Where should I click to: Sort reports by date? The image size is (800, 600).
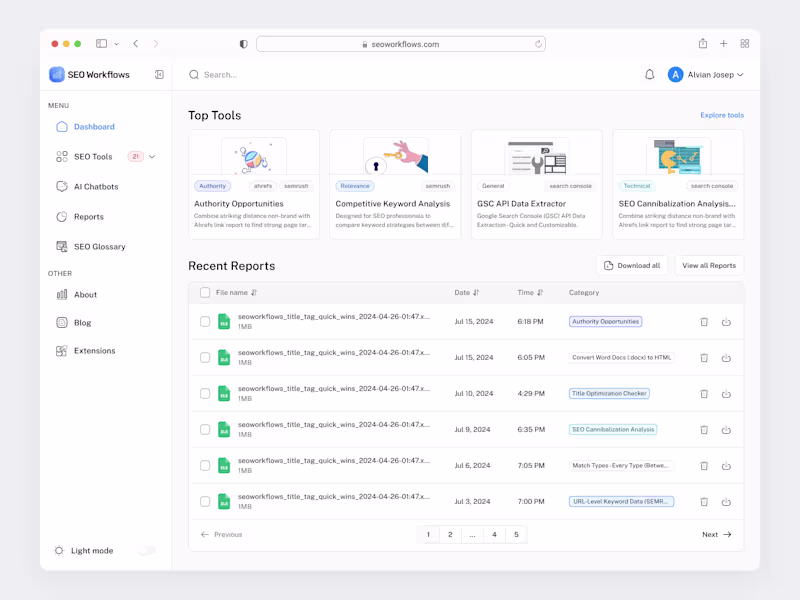coord(476,292)
